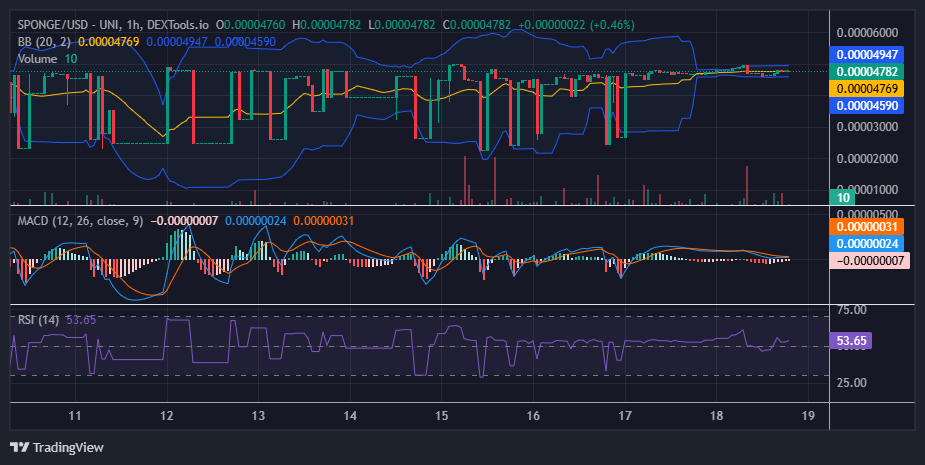This screenshot has height=465, width=925.
Task: Click date label 17 on time axis
Action: pos(625,415)
